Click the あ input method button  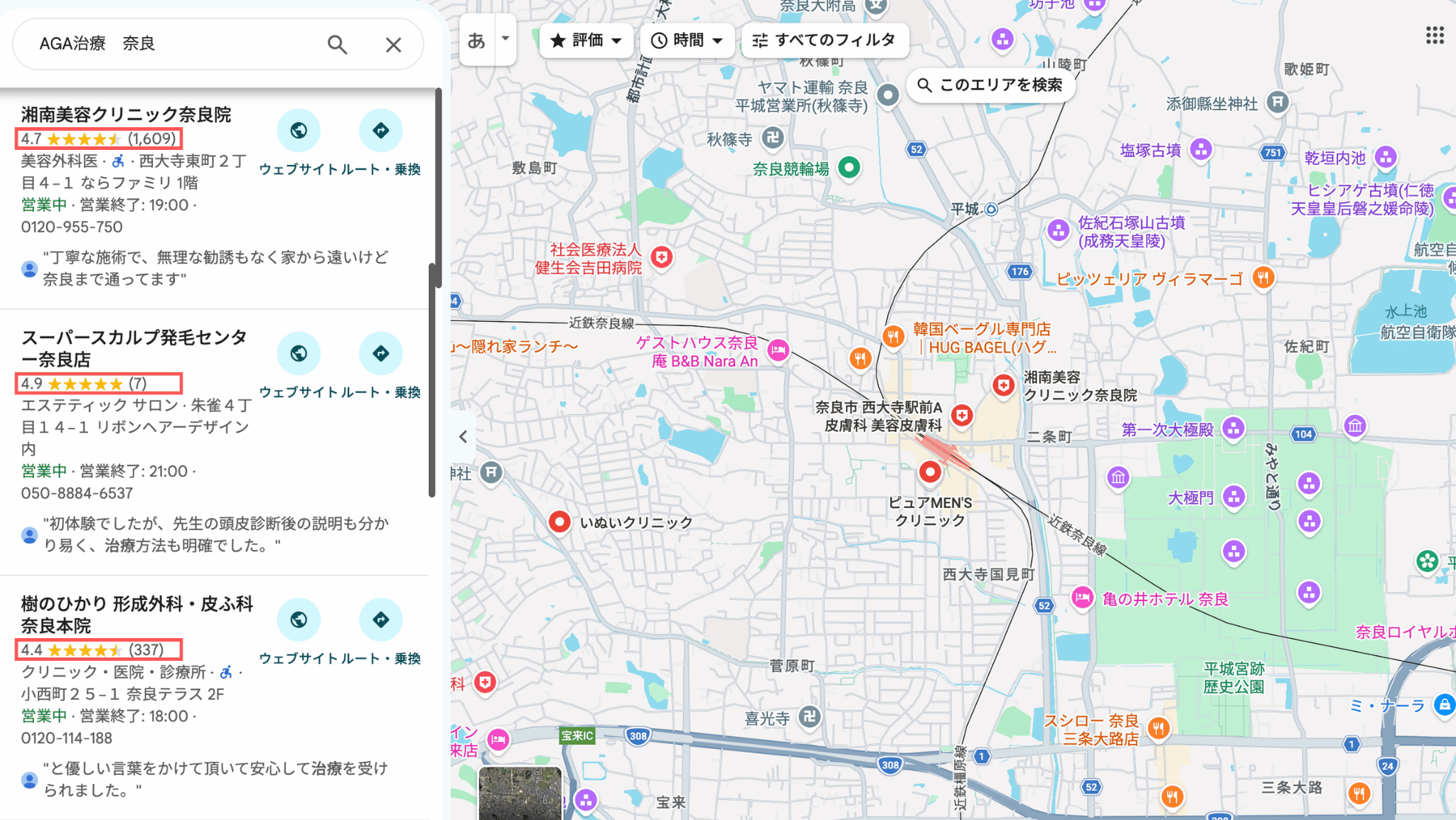point(476,41)
